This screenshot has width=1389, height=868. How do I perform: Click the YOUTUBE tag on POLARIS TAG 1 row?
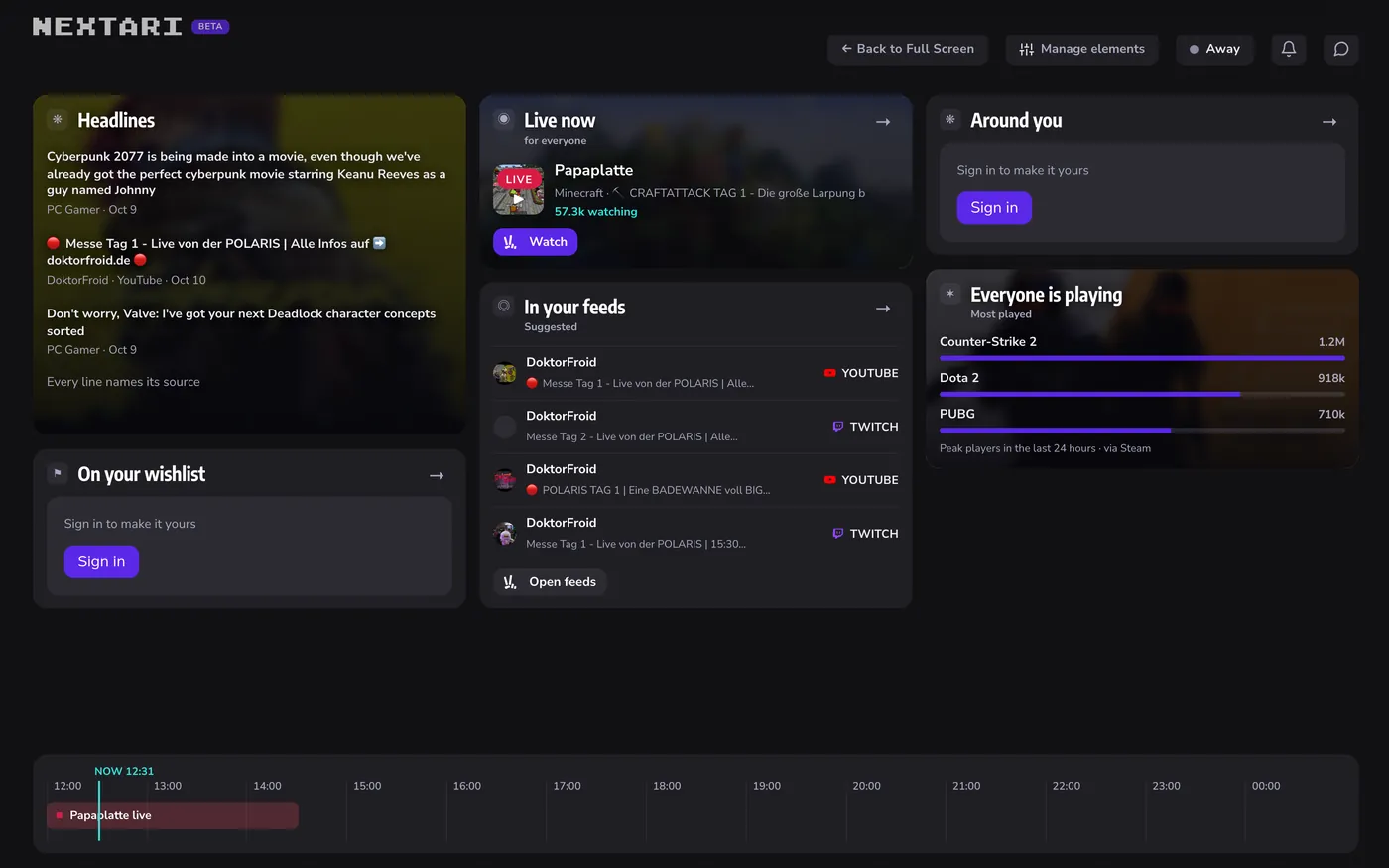coord(861,480)
